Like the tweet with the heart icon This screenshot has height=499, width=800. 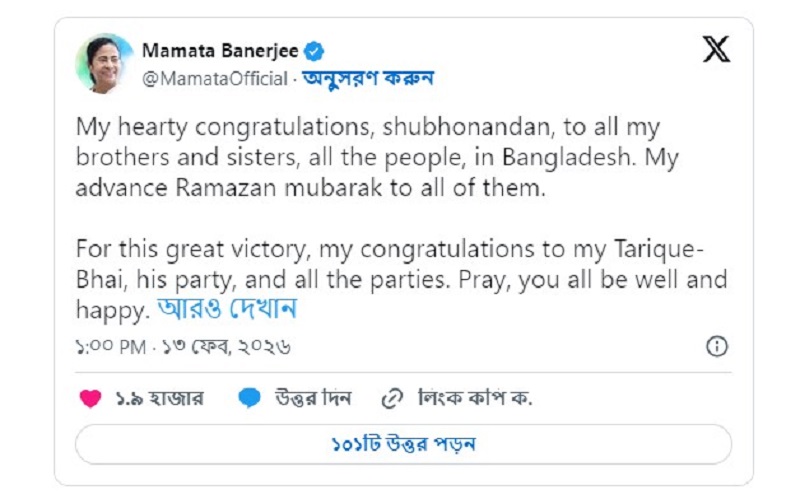tap(90, 398)
